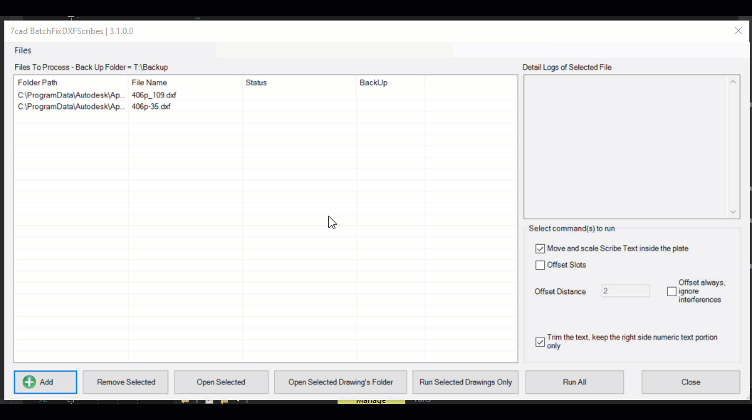Click Open Selected Drawing's Folder button
752x420 pixels.
(x=340, y=382)
